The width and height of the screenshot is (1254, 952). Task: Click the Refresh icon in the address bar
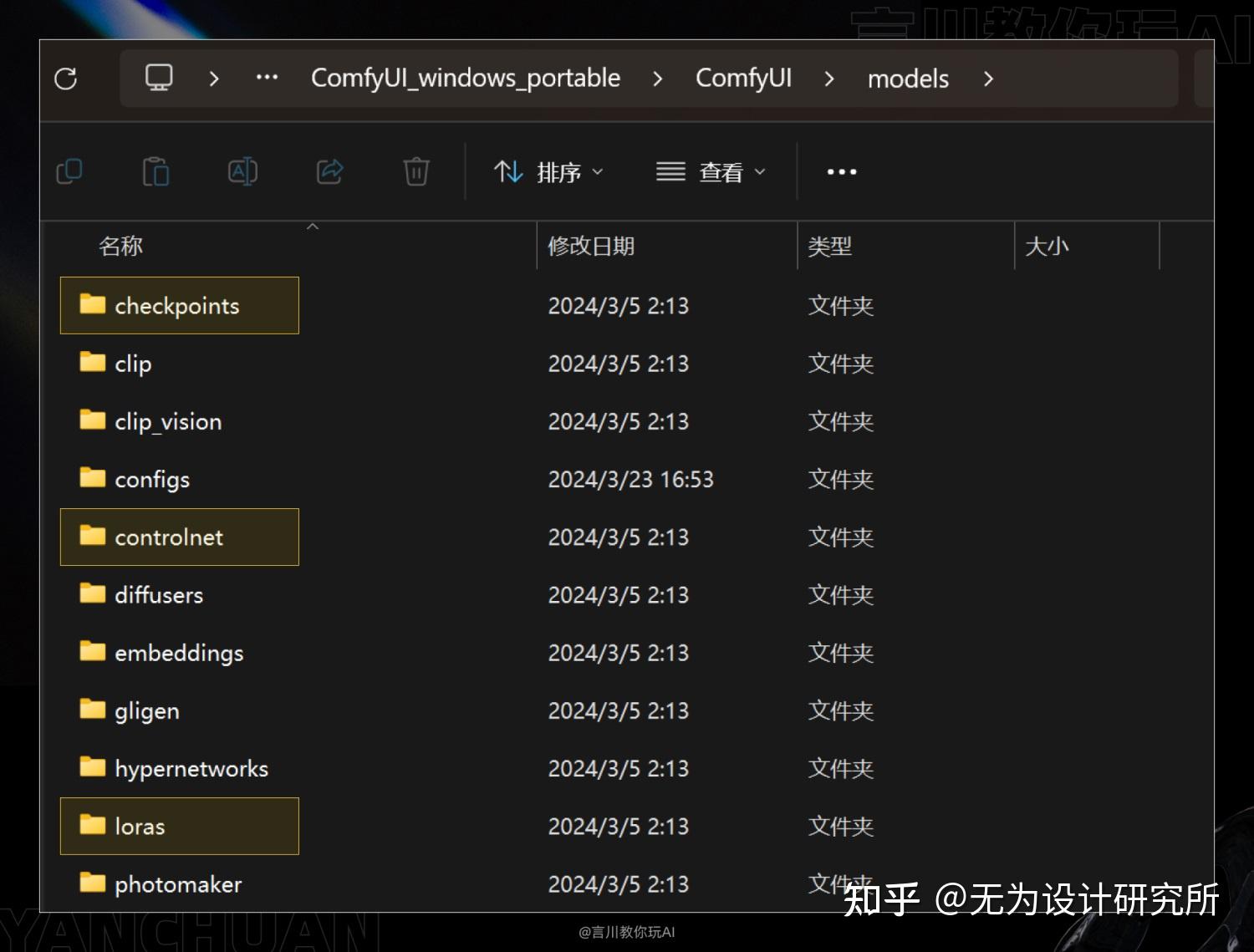[67, 79]
